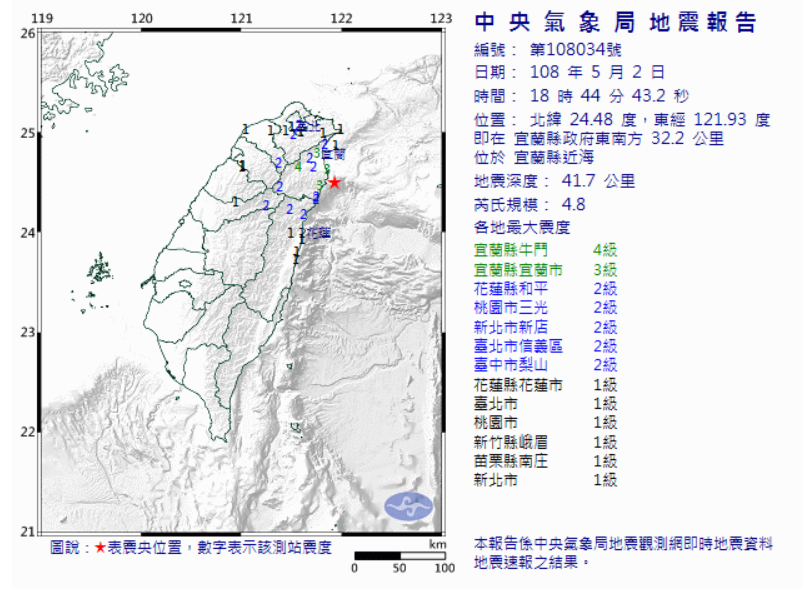Screen dimensions: 802x594
Task: Click the red epicenter star on the map
Action: coord(334,183)
